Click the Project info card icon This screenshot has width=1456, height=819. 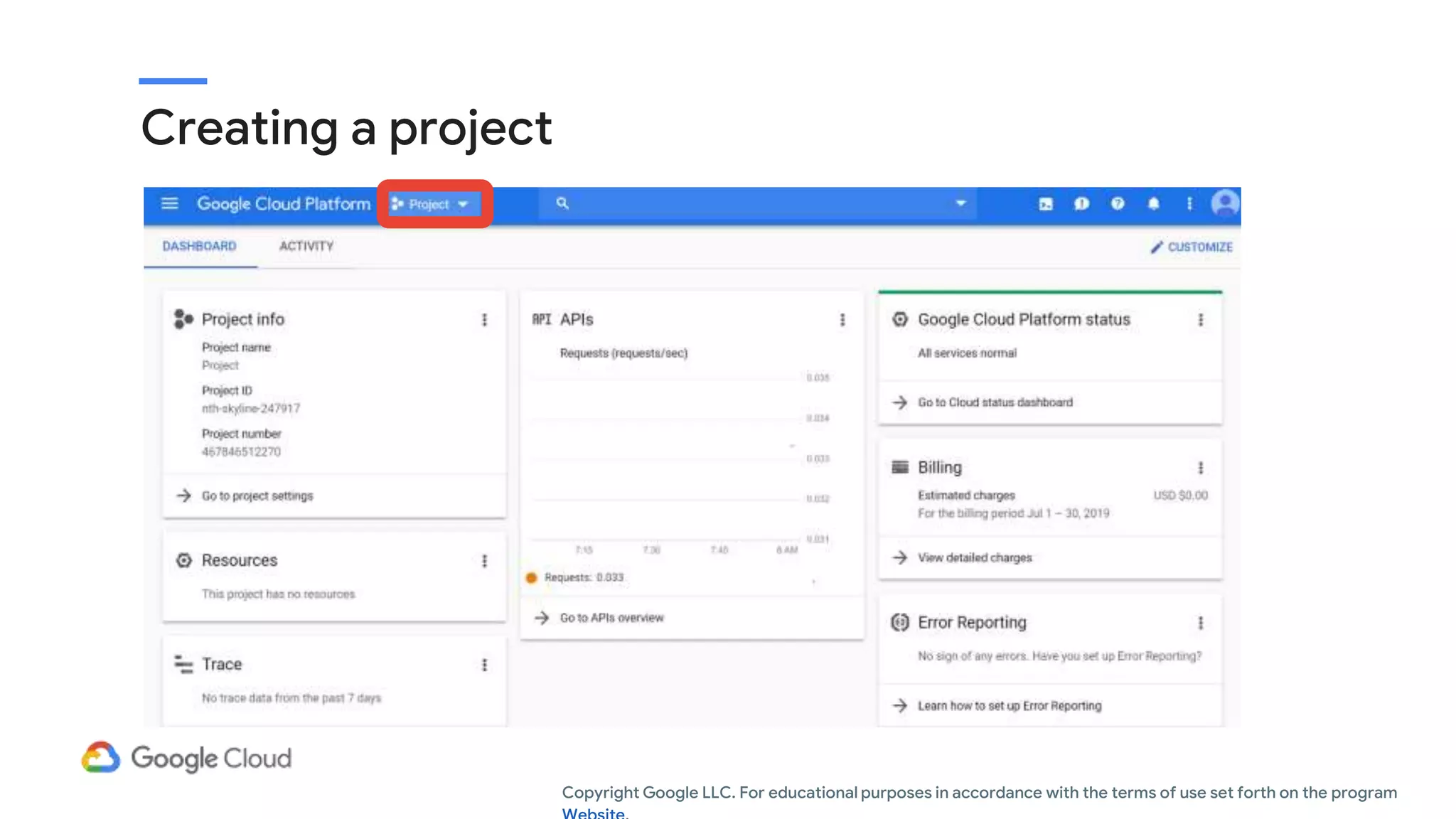coord(183,319)
